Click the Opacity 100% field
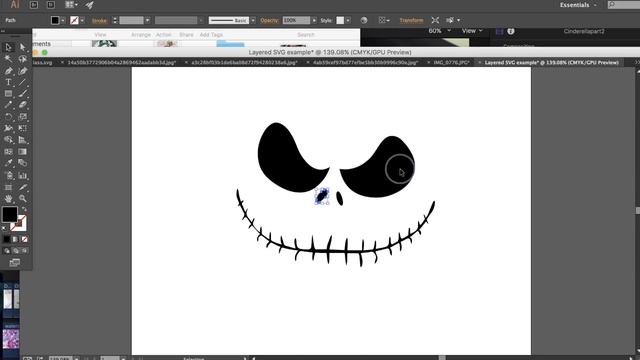 click(x=296, y=20)
